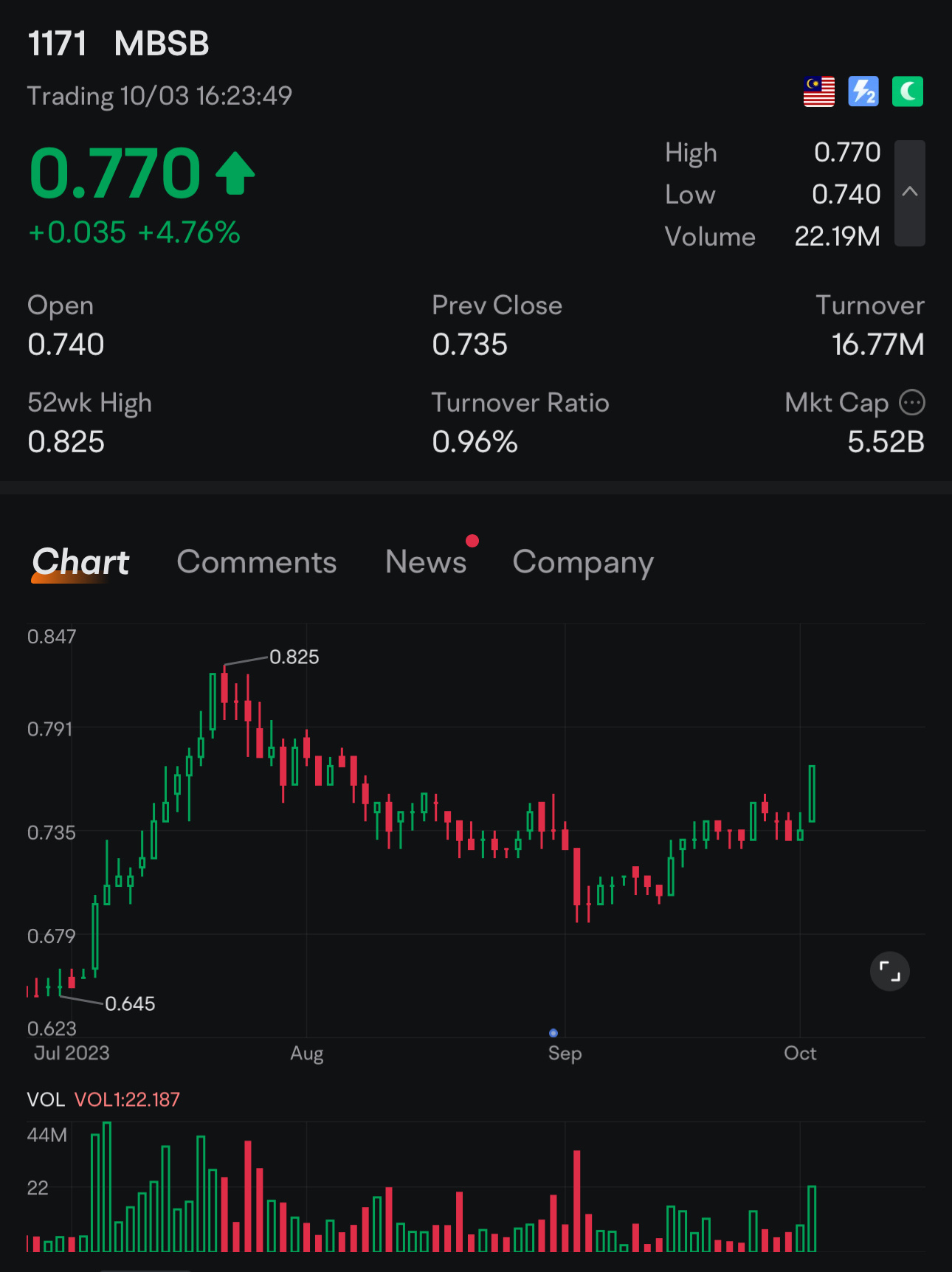Viewport: 952px width, 1272px height.
Task: Tap the current price 0.770
Action: pos(114,173)
